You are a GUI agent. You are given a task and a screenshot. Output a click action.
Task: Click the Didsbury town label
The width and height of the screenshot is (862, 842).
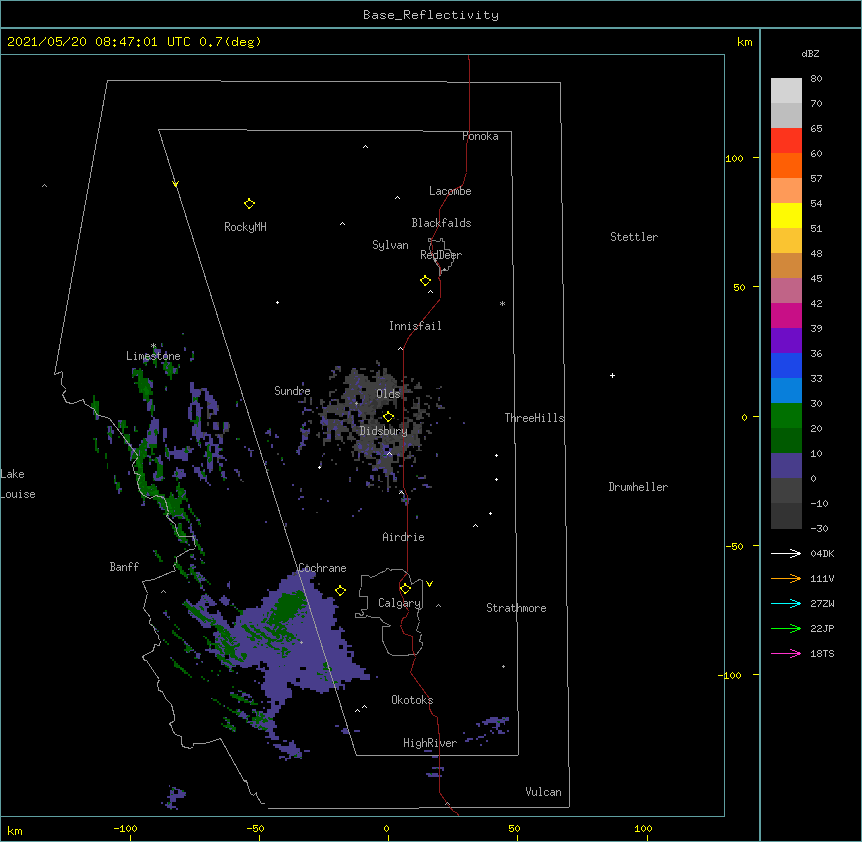[384, 431]
